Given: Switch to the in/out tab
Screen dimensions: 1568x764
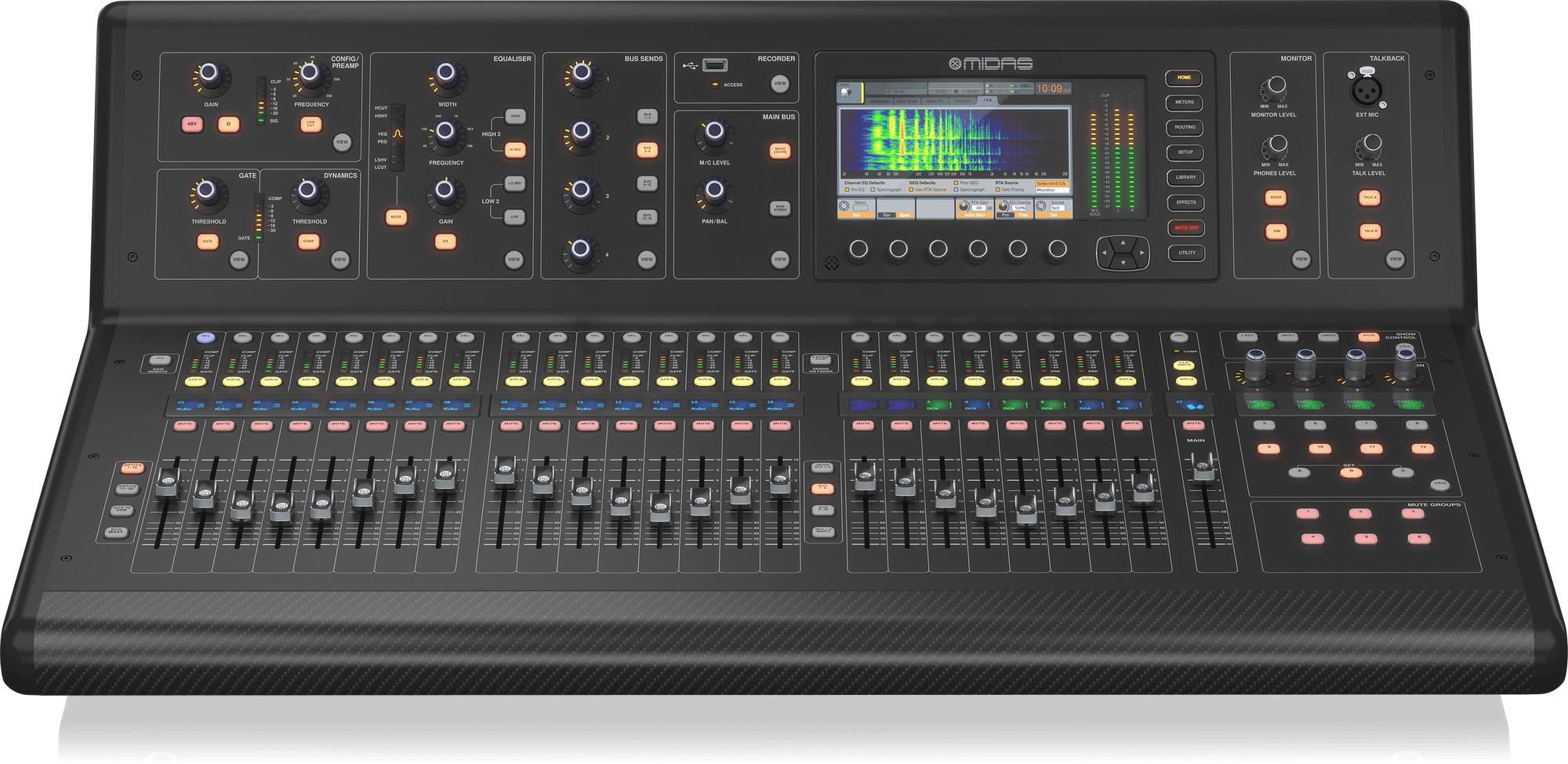Looking at the screenshot, I should 962,100.
